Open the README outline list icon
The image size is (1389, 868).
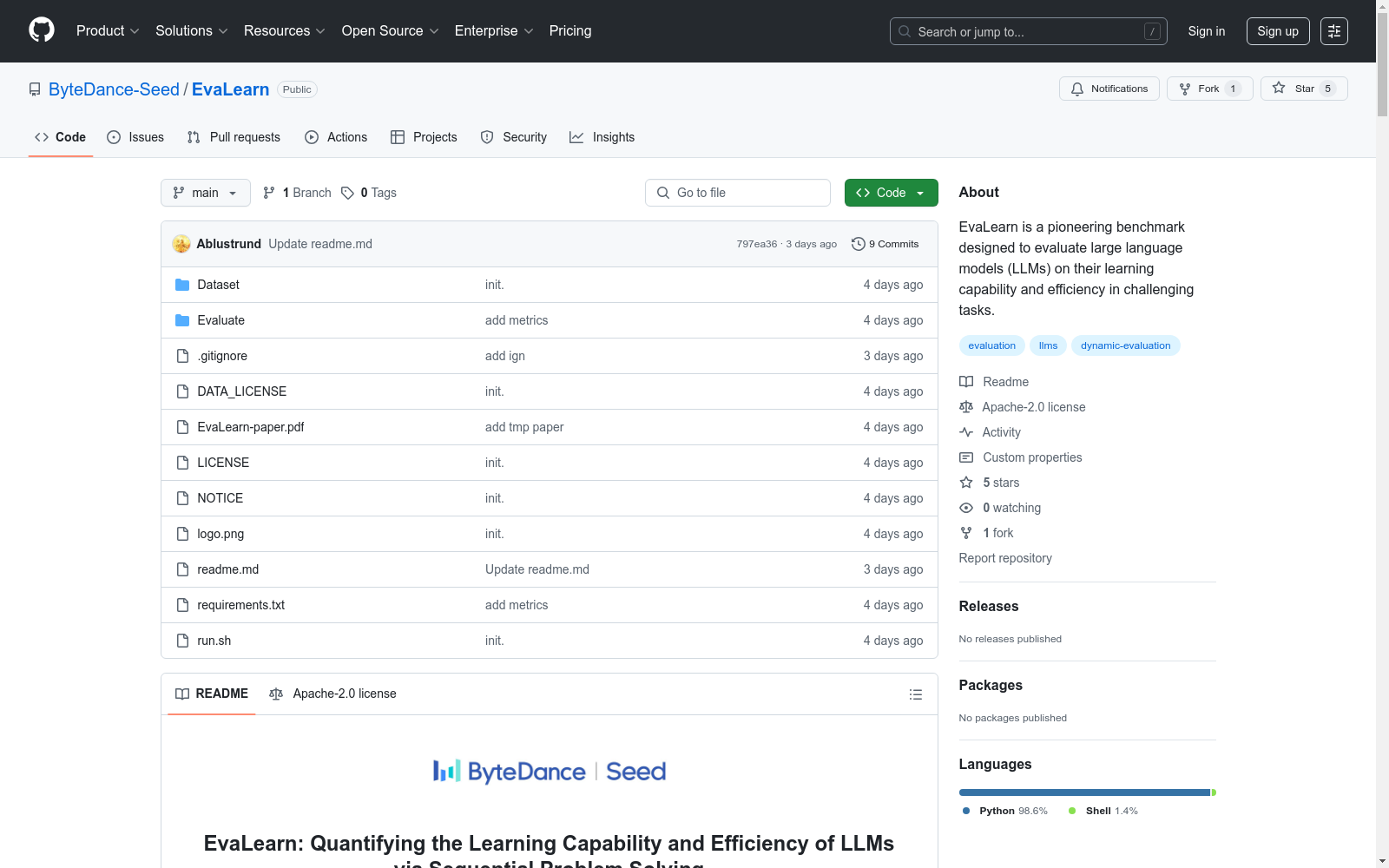click(x=915, y=694)
